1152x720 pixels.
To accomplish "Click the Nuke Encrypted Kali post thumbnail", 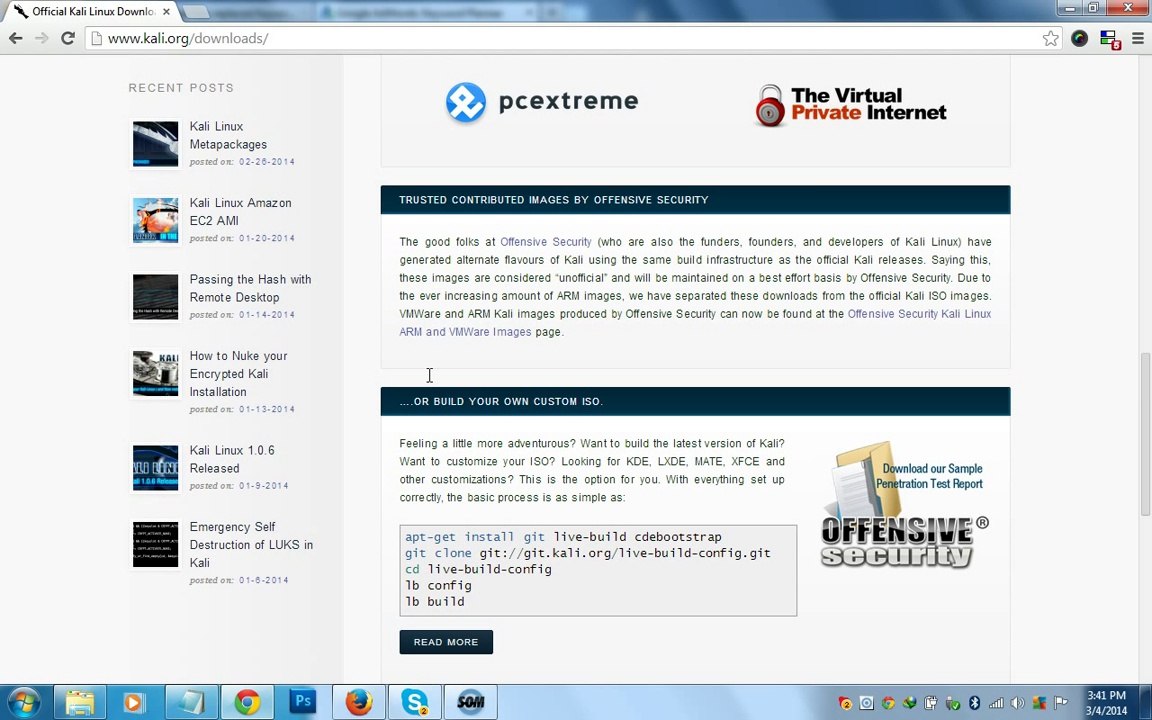I will (155, 373).
